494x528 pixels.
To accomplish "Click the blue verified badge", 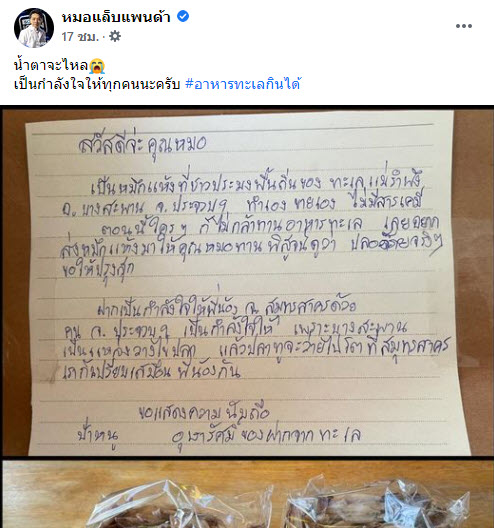I will tap(183, 16).
